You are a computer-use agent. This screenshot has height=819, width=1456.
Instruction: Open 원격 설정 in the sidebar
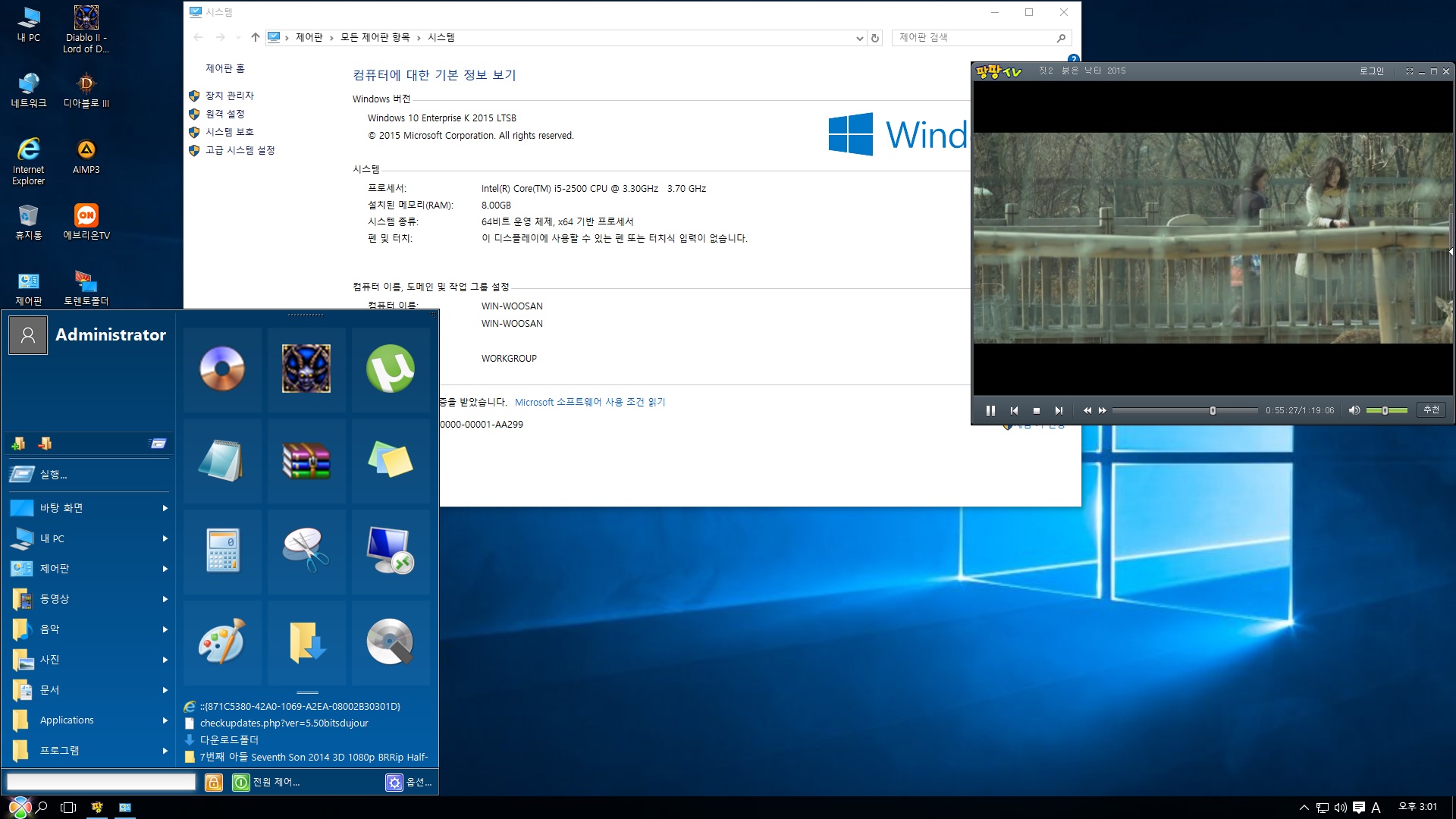[x=225, y=114]
